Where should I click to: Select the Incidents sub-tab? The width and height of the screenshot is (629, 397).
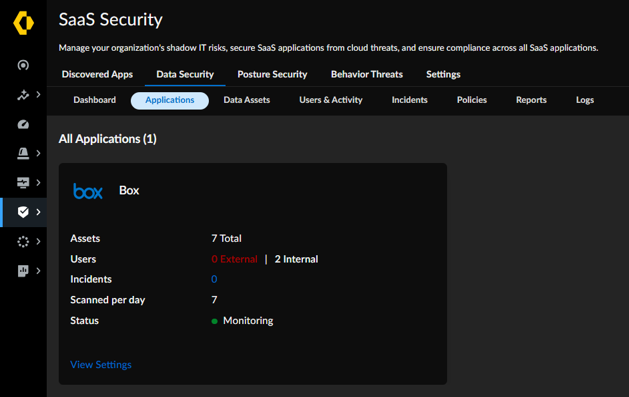click(410, 100)
